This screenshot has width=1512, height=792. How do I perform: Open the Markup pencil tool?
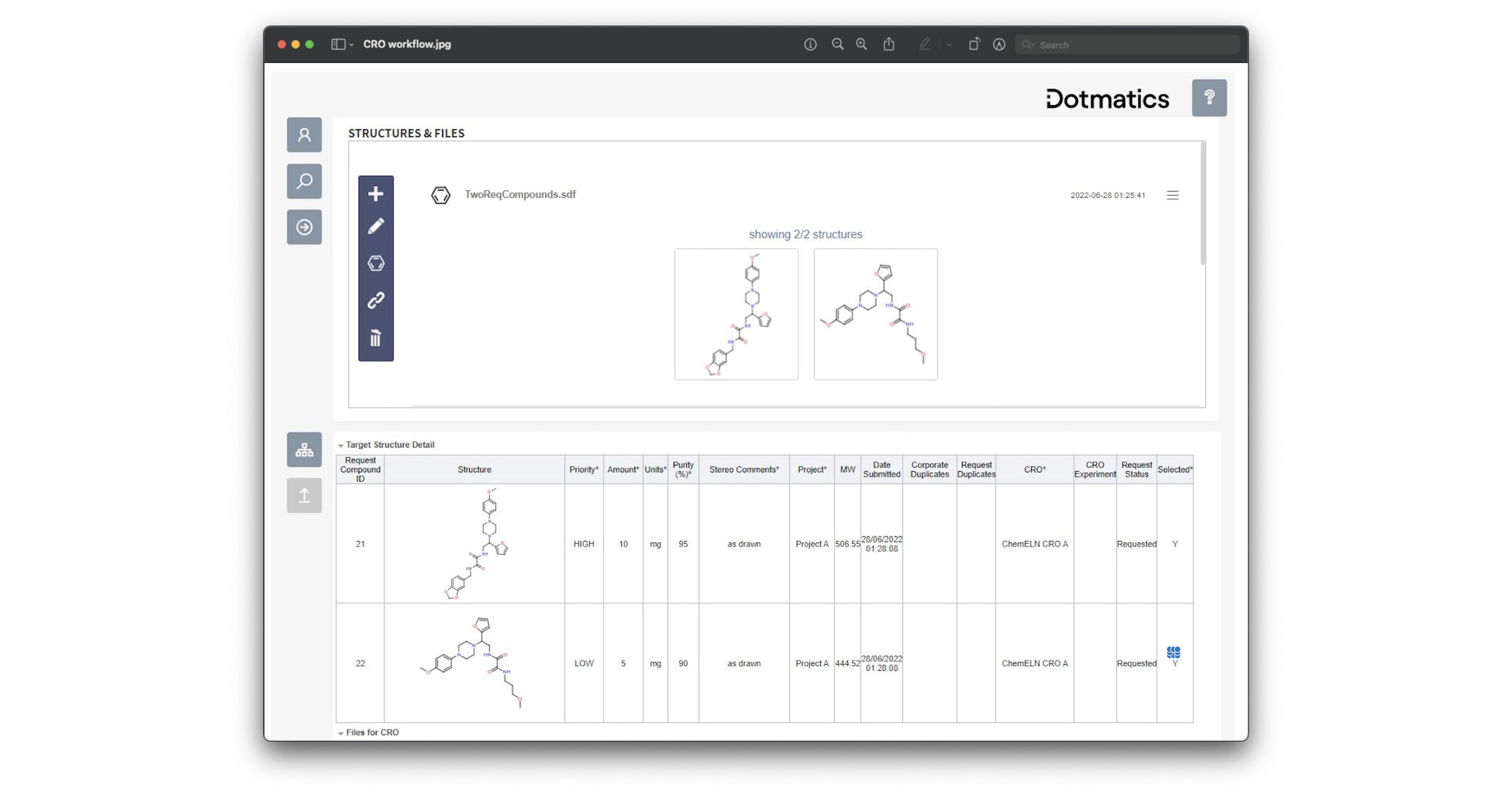925,44
